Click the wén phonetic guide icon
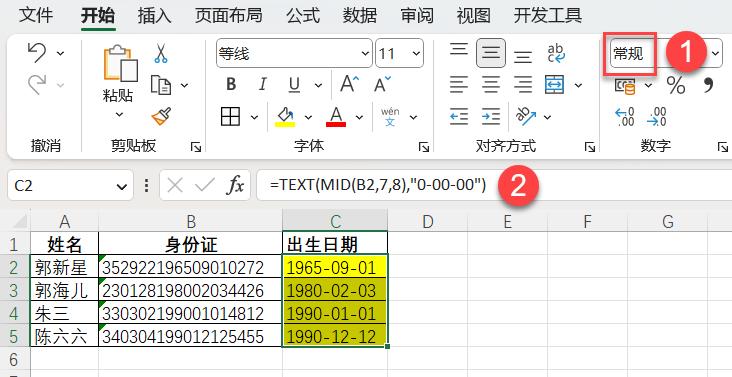The image size is (732, 377). coord(390,117)
